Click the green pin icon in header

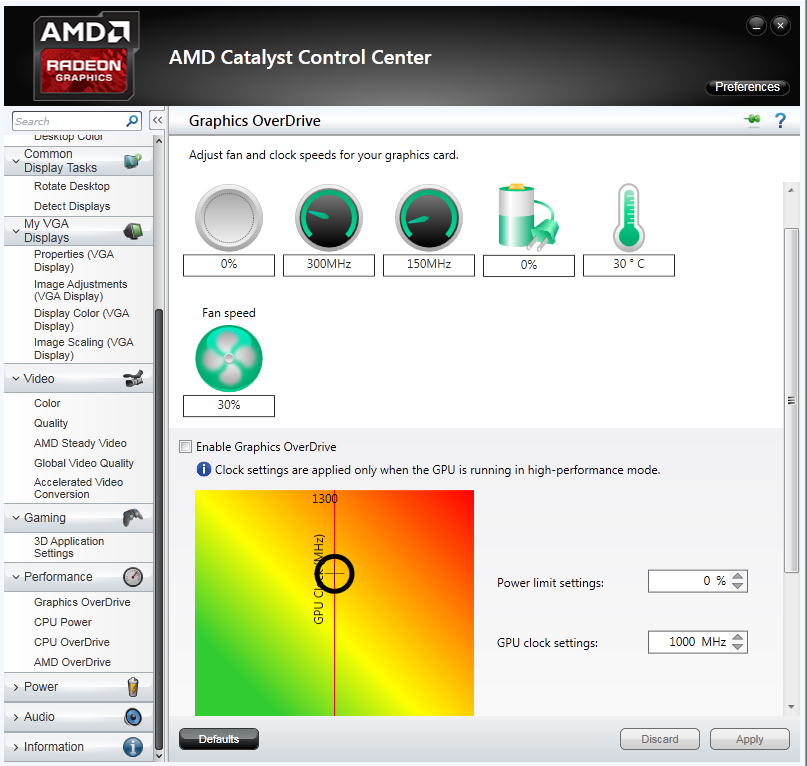752,120
